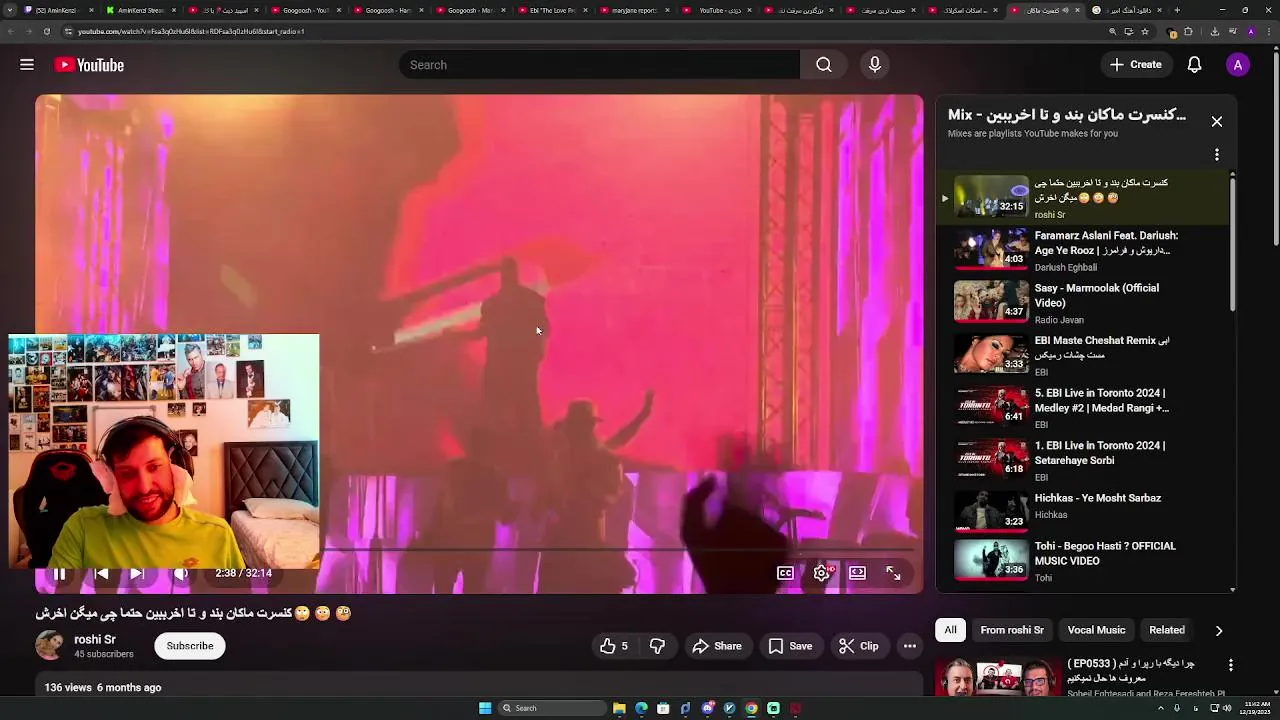Reload the page in the browser
Screen dimensions: 1280x720
[46, 31]
